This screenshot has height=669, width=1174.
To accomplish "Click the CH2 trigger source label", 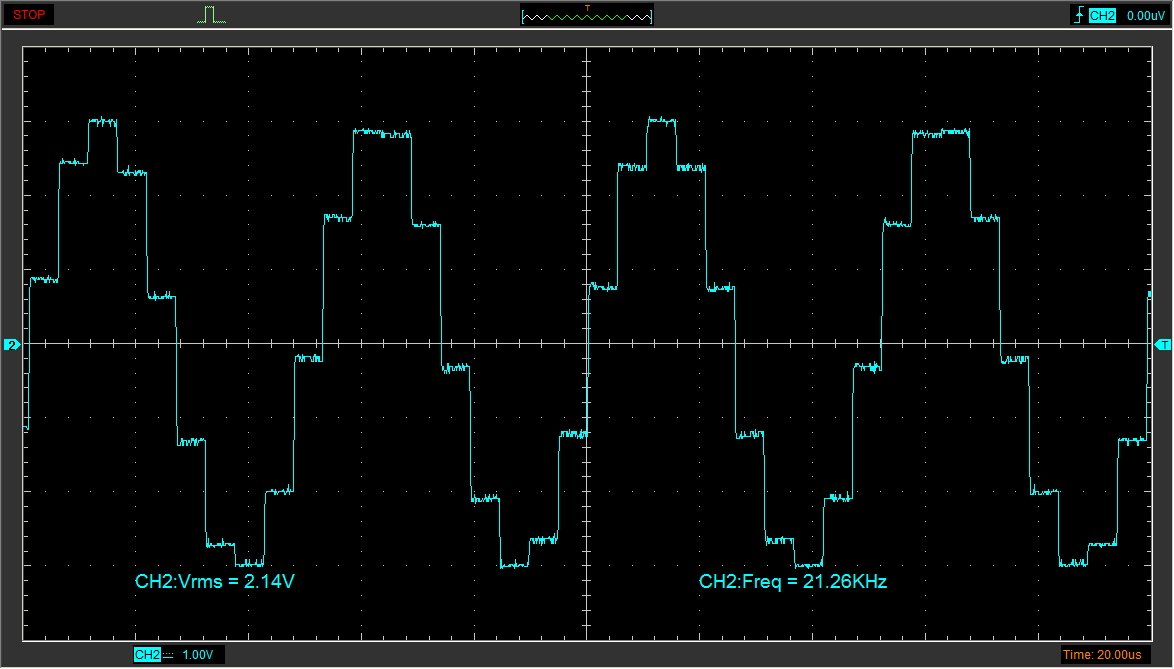I will click(x=1101, y=16).
